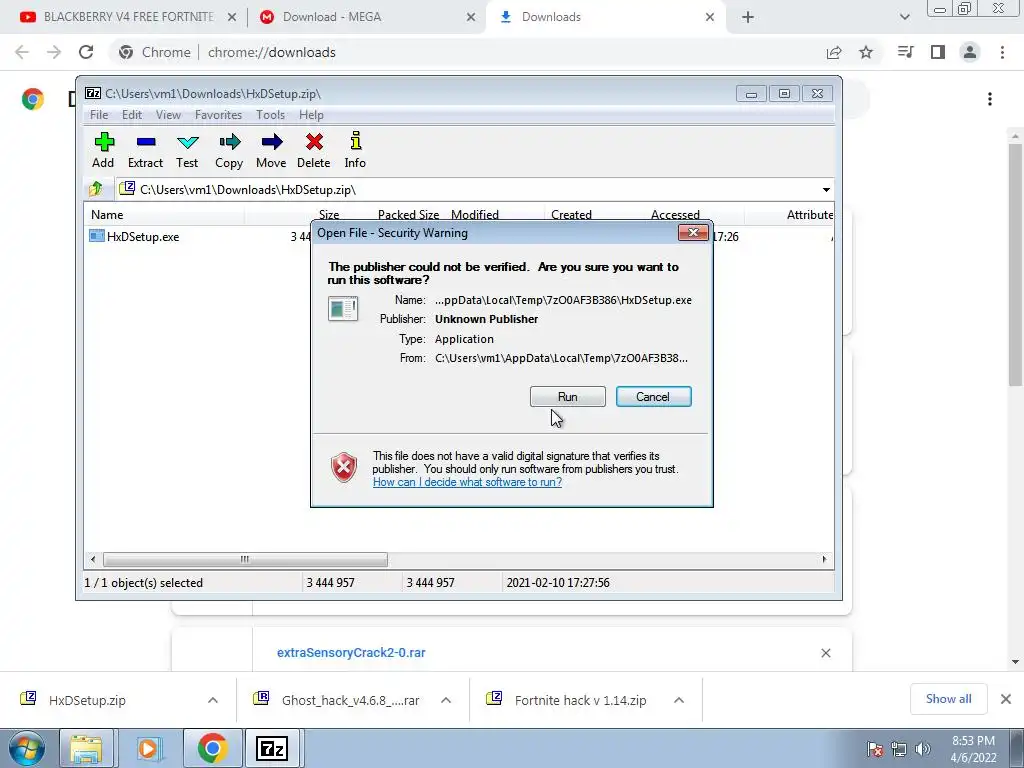Screen dimensions: 1024x768
Task: Sort by Created column header
Action: click(571, 214)
